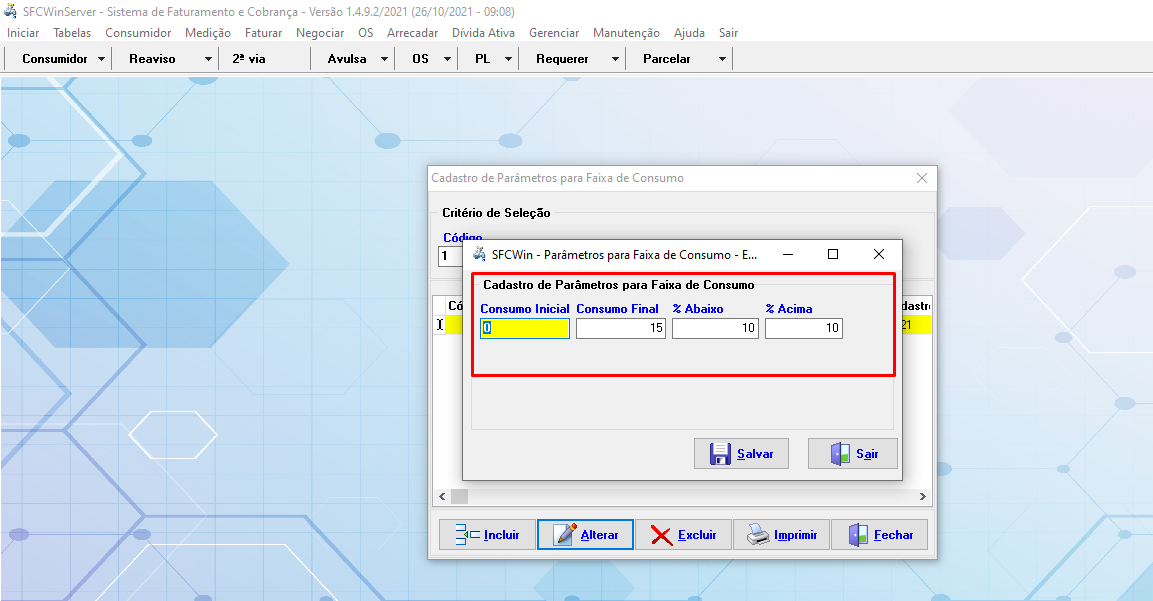Viewport: 1153px width, 601px height.
Task: Click the 2ª via toolbar button
Action: coord(249,59)
